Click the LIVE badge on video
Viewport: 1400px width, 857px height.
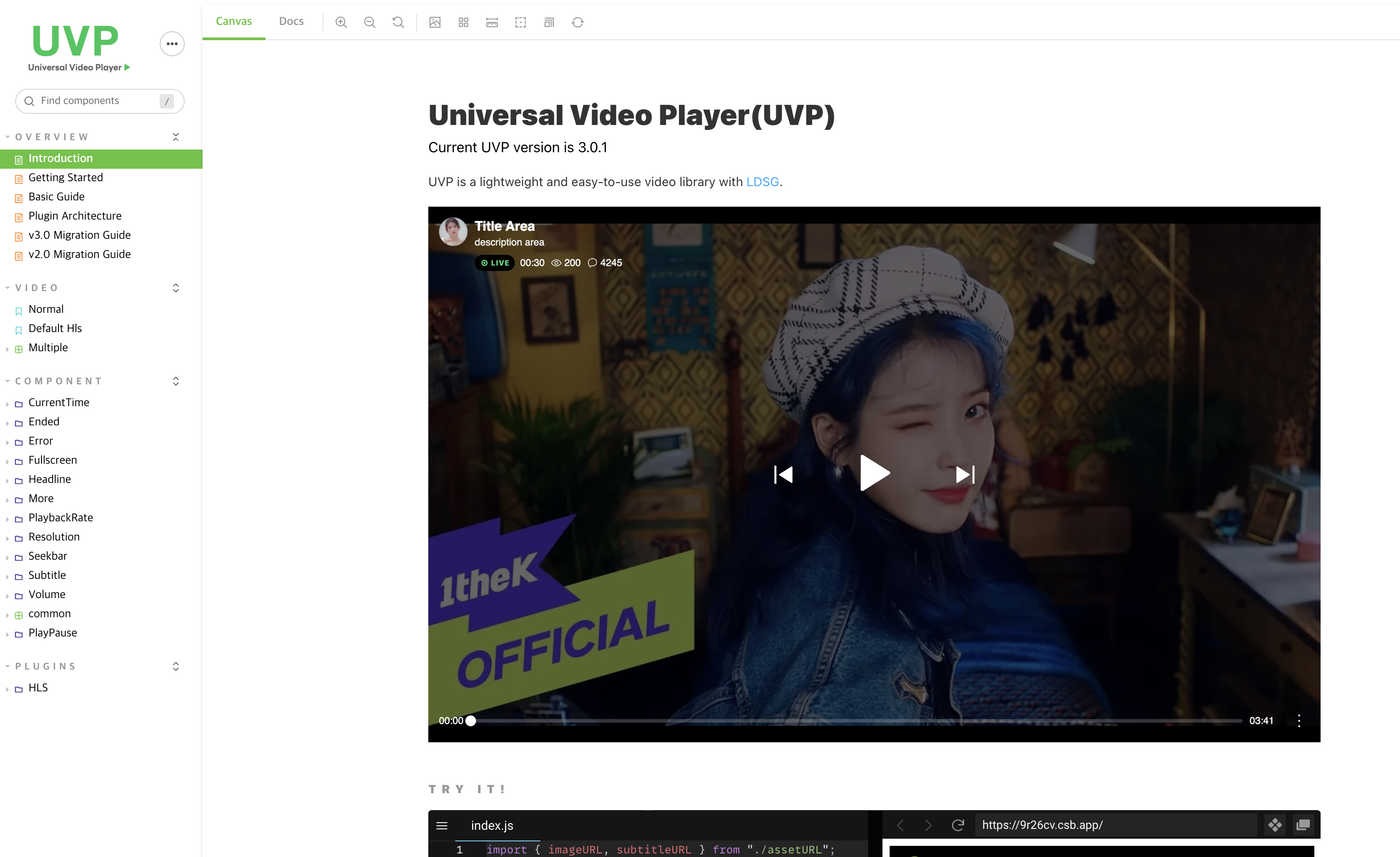495,262
